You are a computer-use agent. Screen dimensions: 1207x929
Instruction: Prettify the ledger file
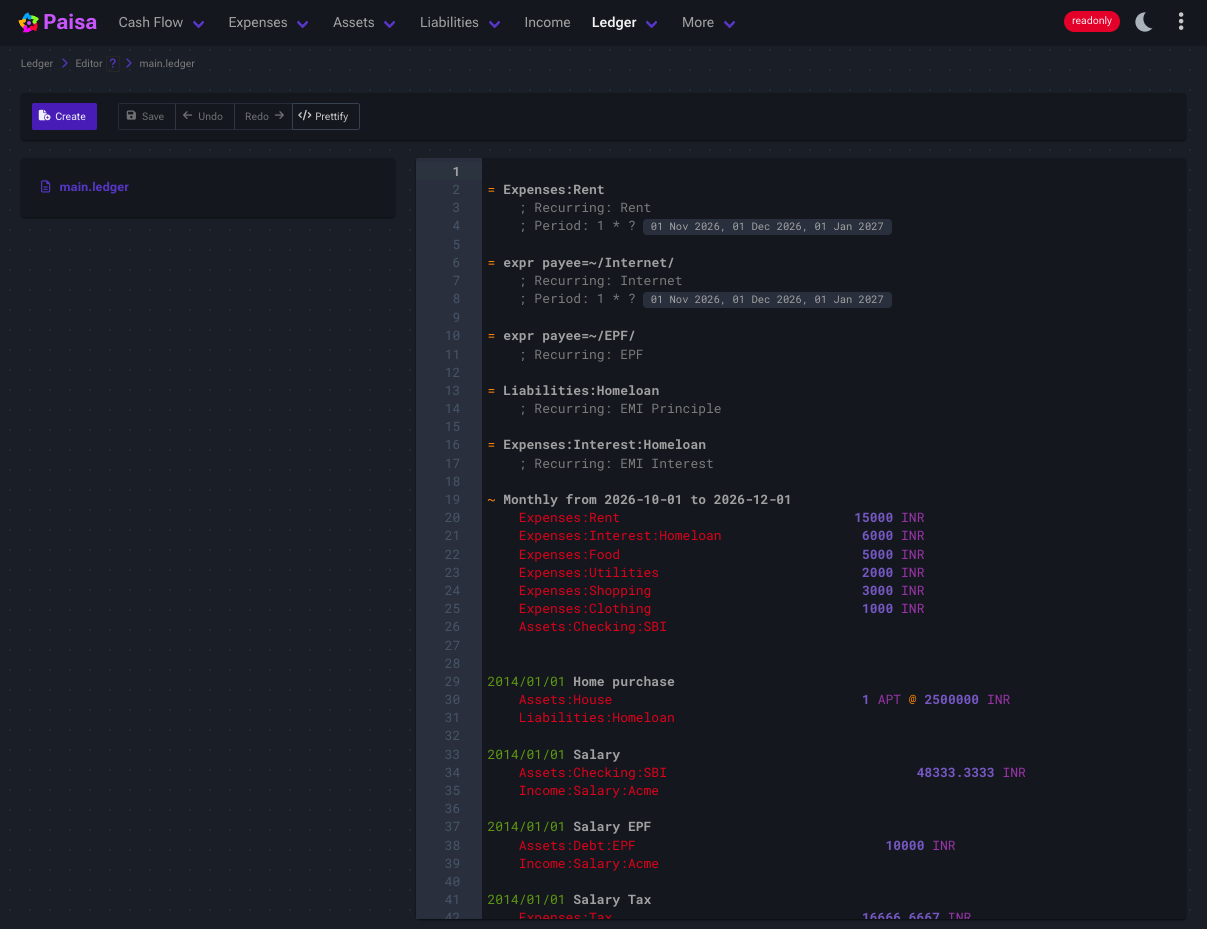(x=325, y=117)
